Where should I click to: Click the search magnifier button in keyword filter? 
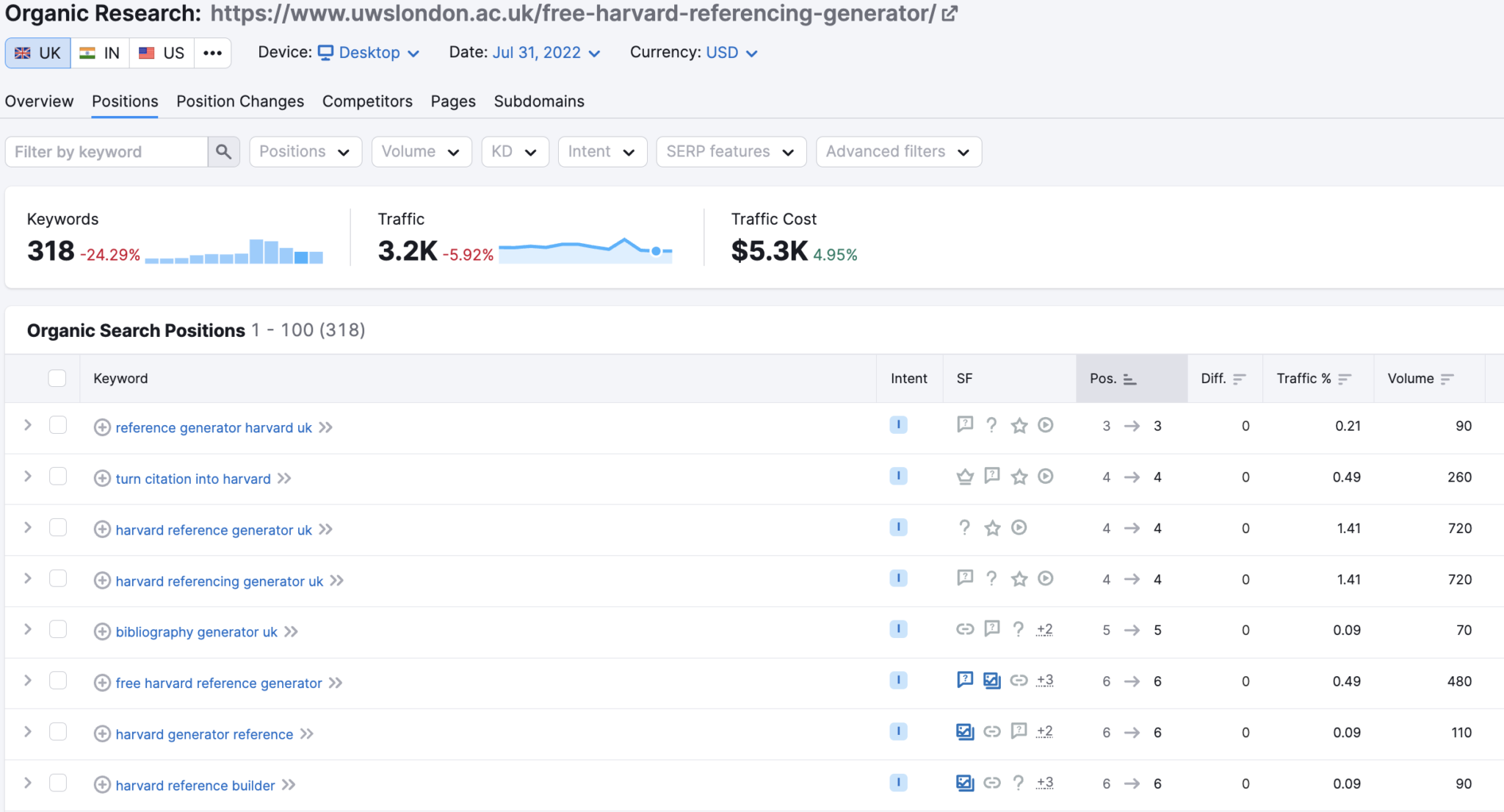pyautogui.click(x=224, y=152)
